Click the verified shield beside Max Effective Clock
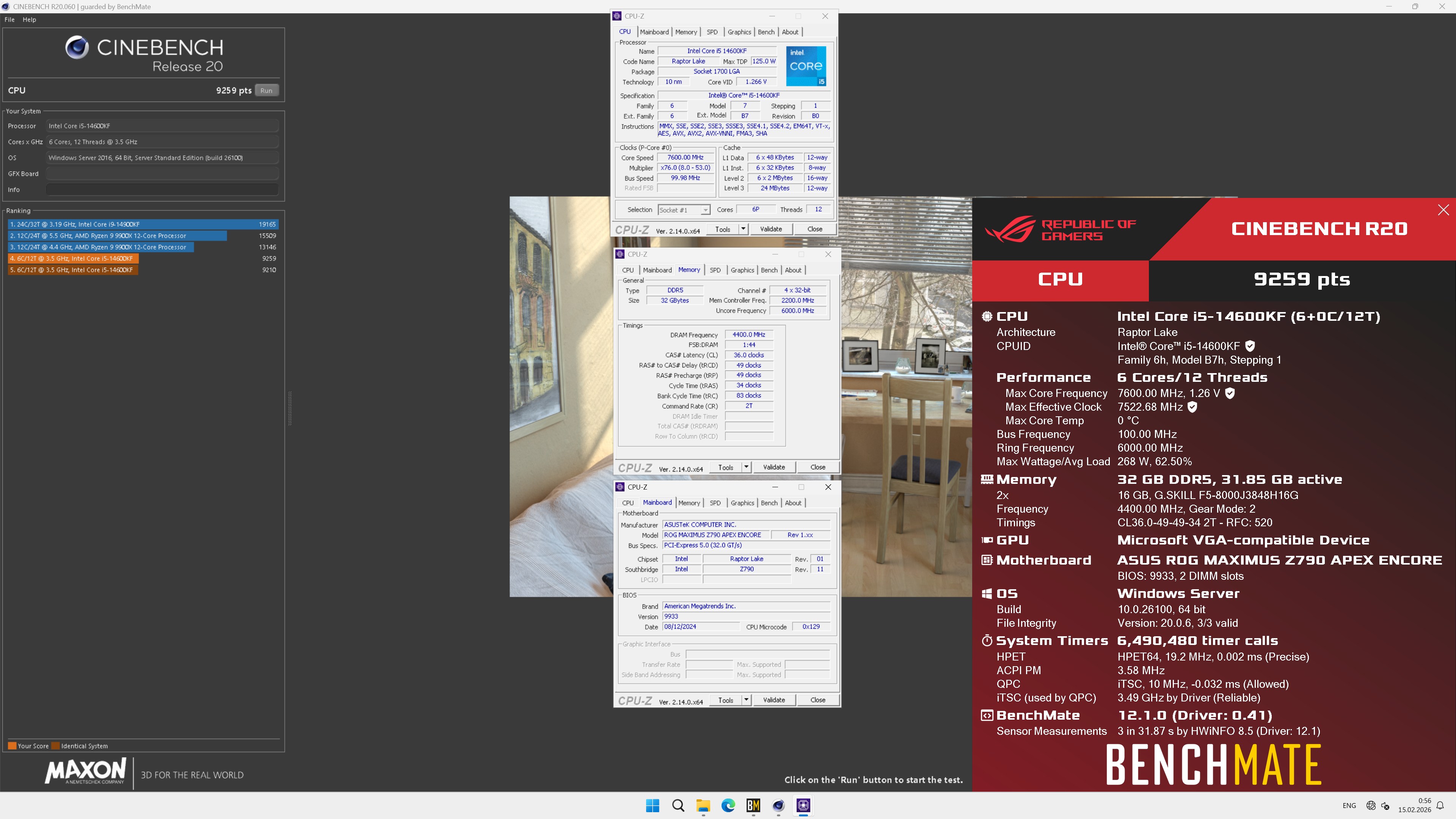Screen dimensions: 1456x819 1192,407
